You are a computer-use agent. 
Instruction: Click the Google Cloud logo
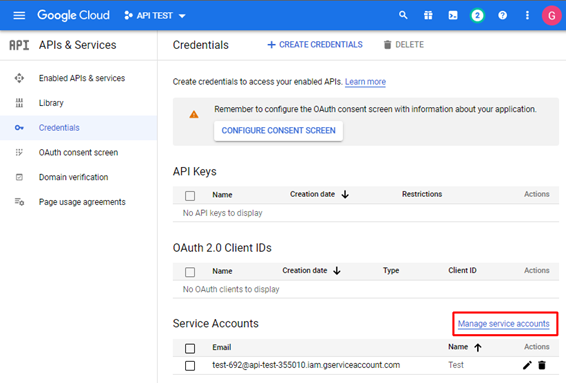tap(73, 16)
